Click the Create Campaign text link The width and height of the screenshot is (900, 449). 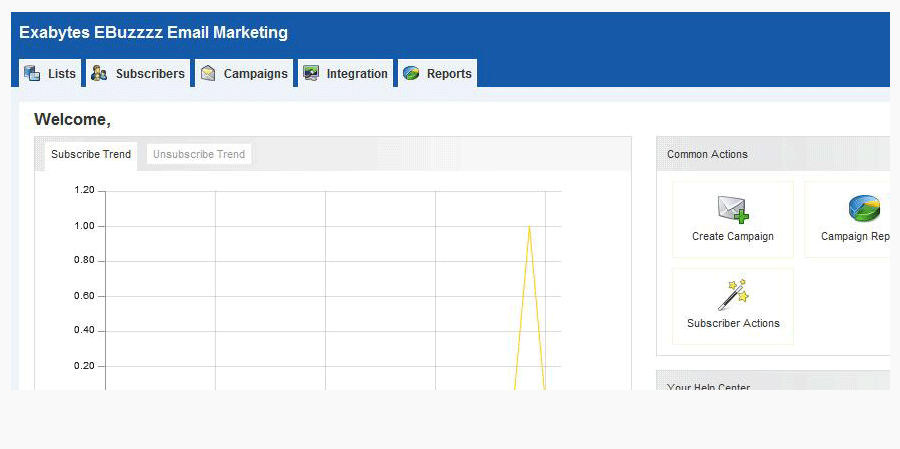click(733, 237)
